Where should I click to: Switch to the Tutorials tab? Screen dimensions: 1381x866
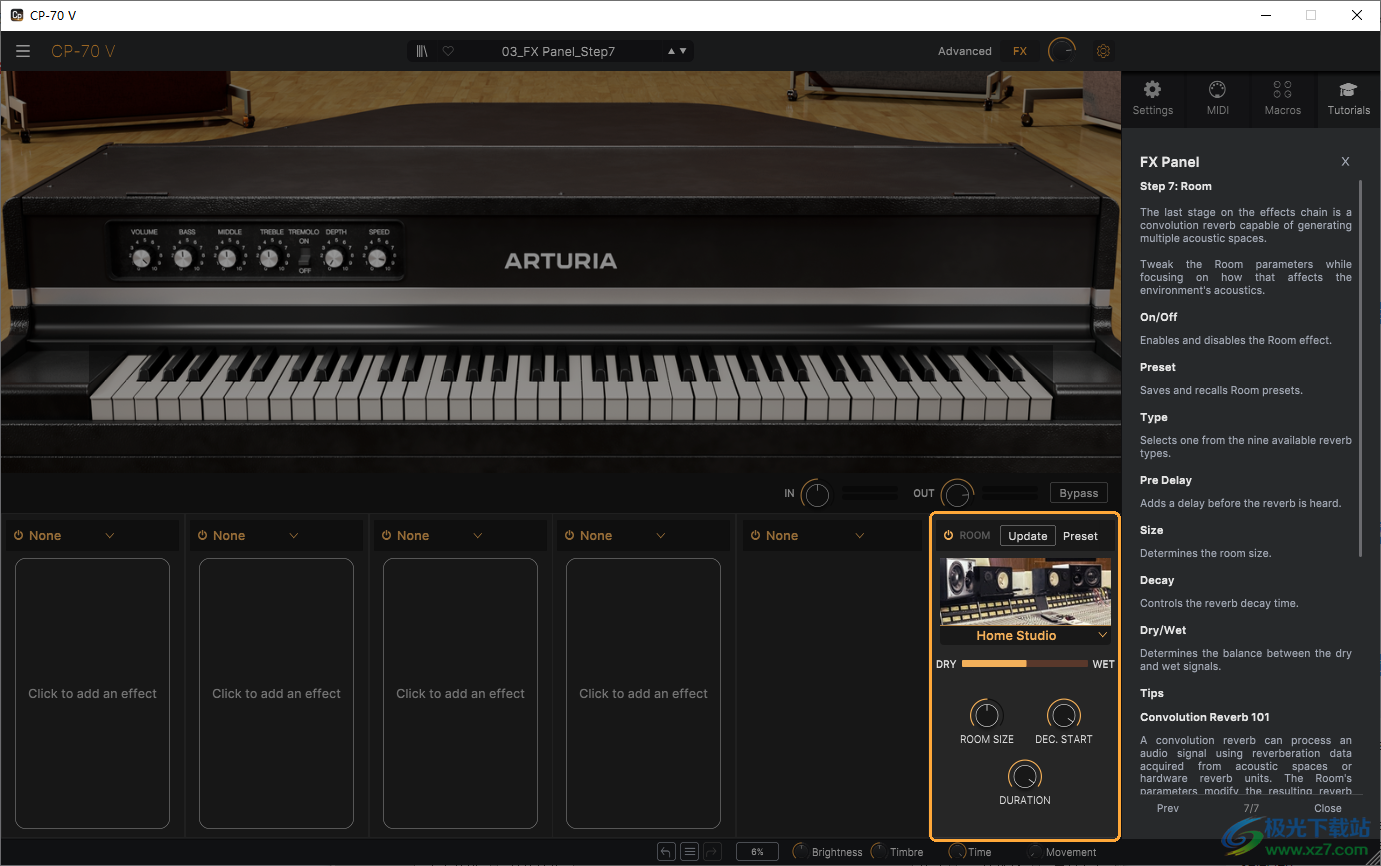[x=1348, y=99]
